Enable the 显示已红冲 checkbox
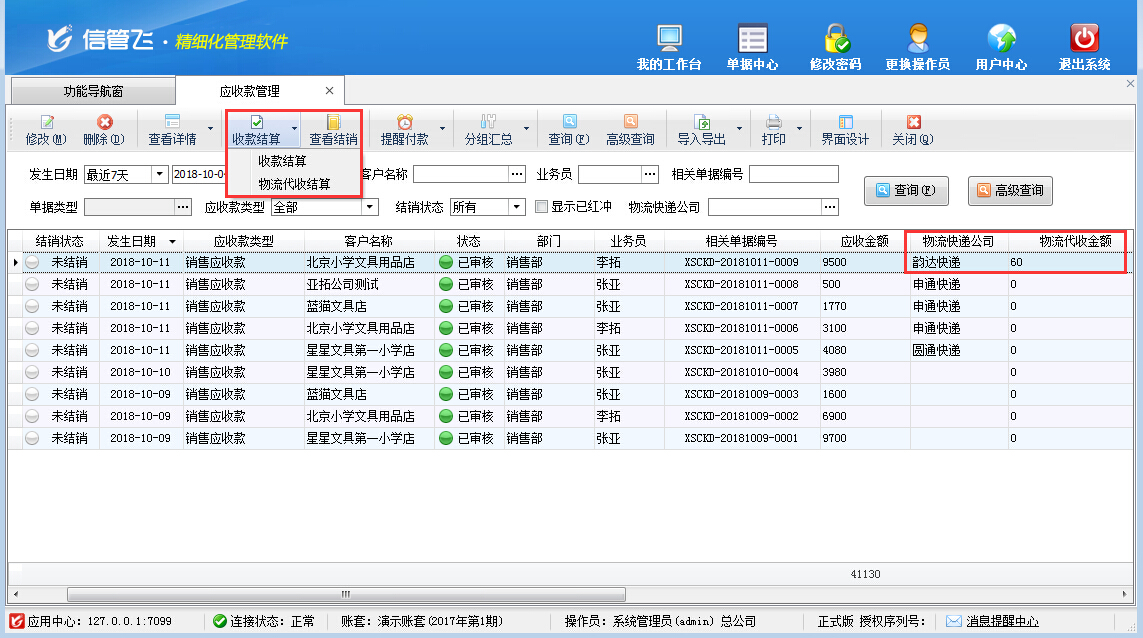 [x=542, y=207]
